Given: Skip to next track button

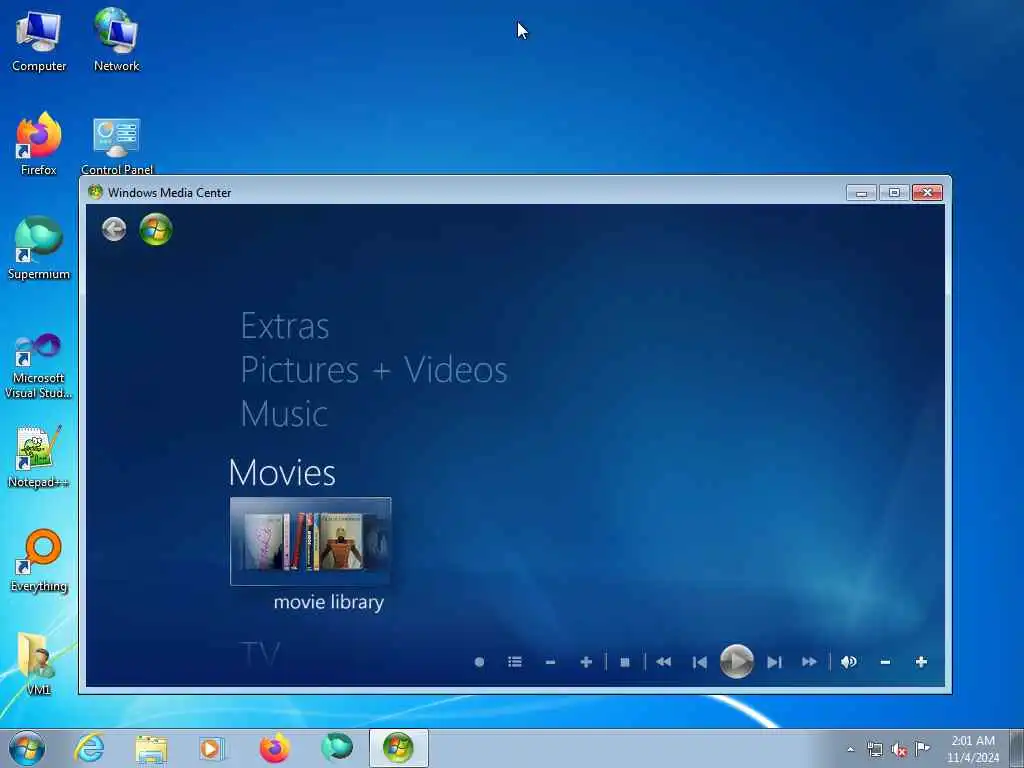Looking at the screenshot, I should click(x=774, y=662).
